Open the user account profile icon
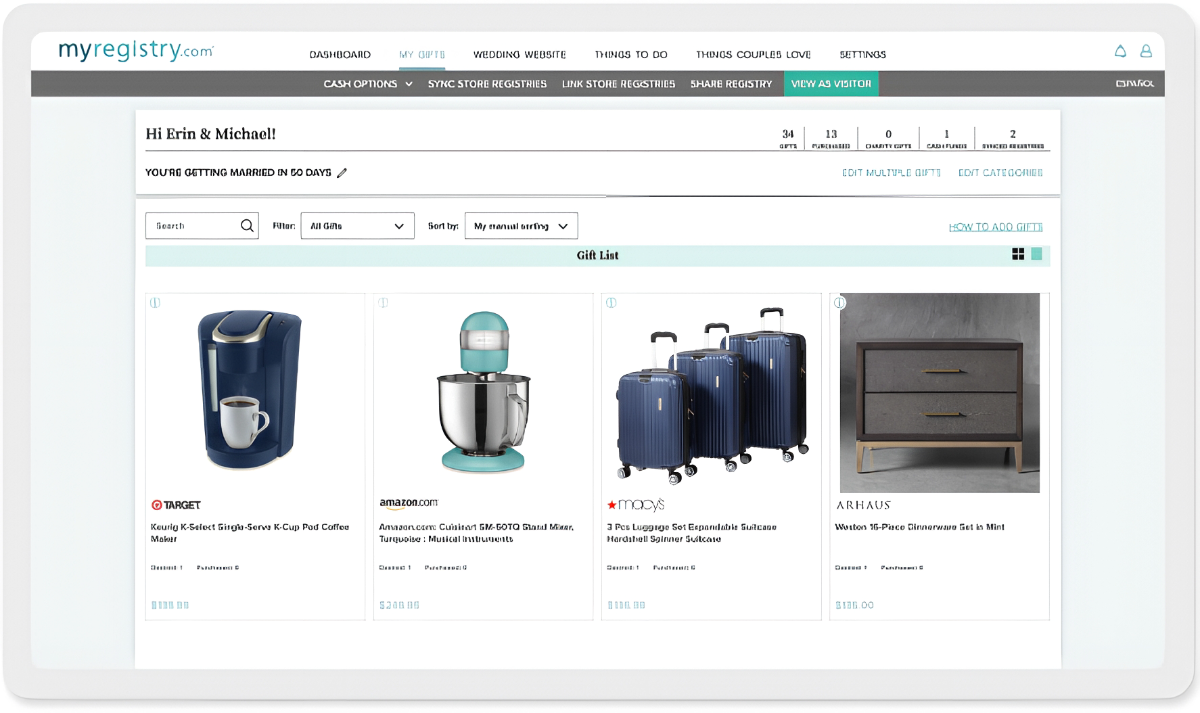 [x=1146, y=51]
